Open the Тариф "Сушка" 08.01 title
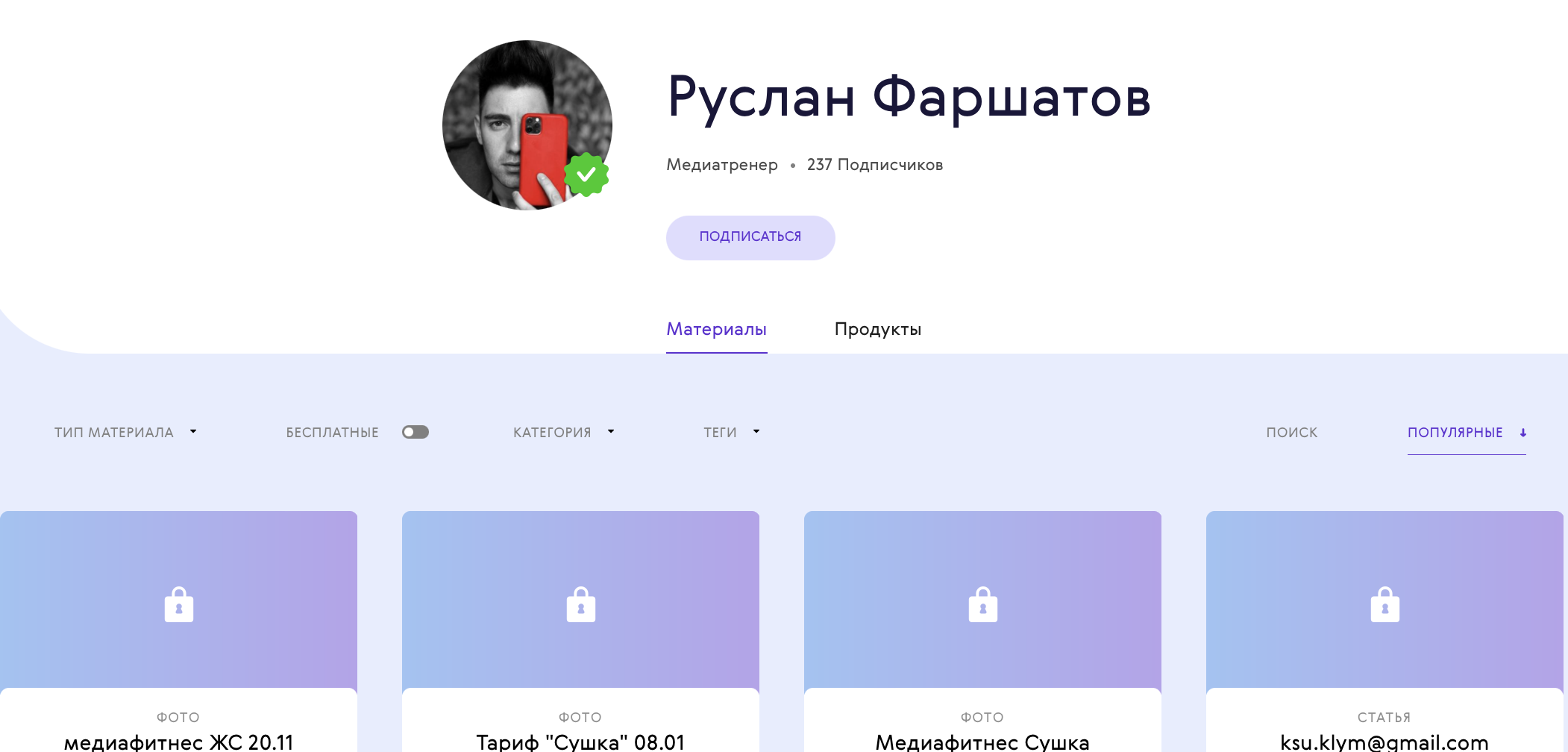This screenshot has height=752, width=1568. [x=580, y=742]
